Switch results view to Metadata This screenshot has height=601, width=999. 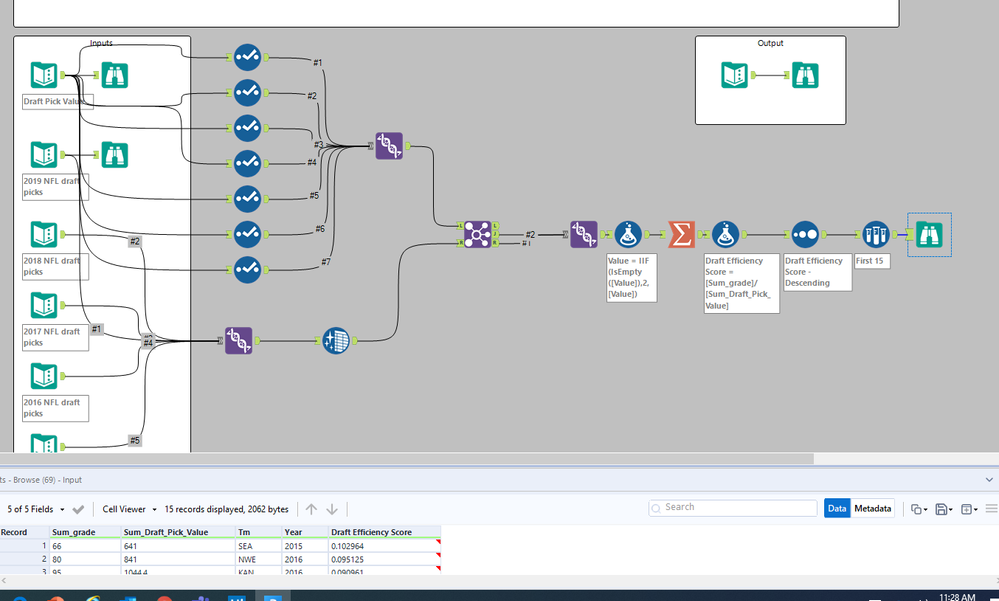pos(873,509)
